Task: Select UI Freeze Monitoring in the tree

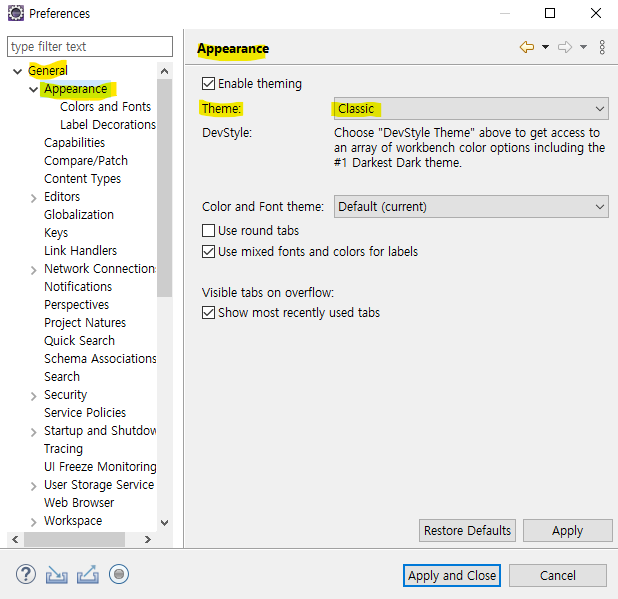Action: tap(100, 467)
